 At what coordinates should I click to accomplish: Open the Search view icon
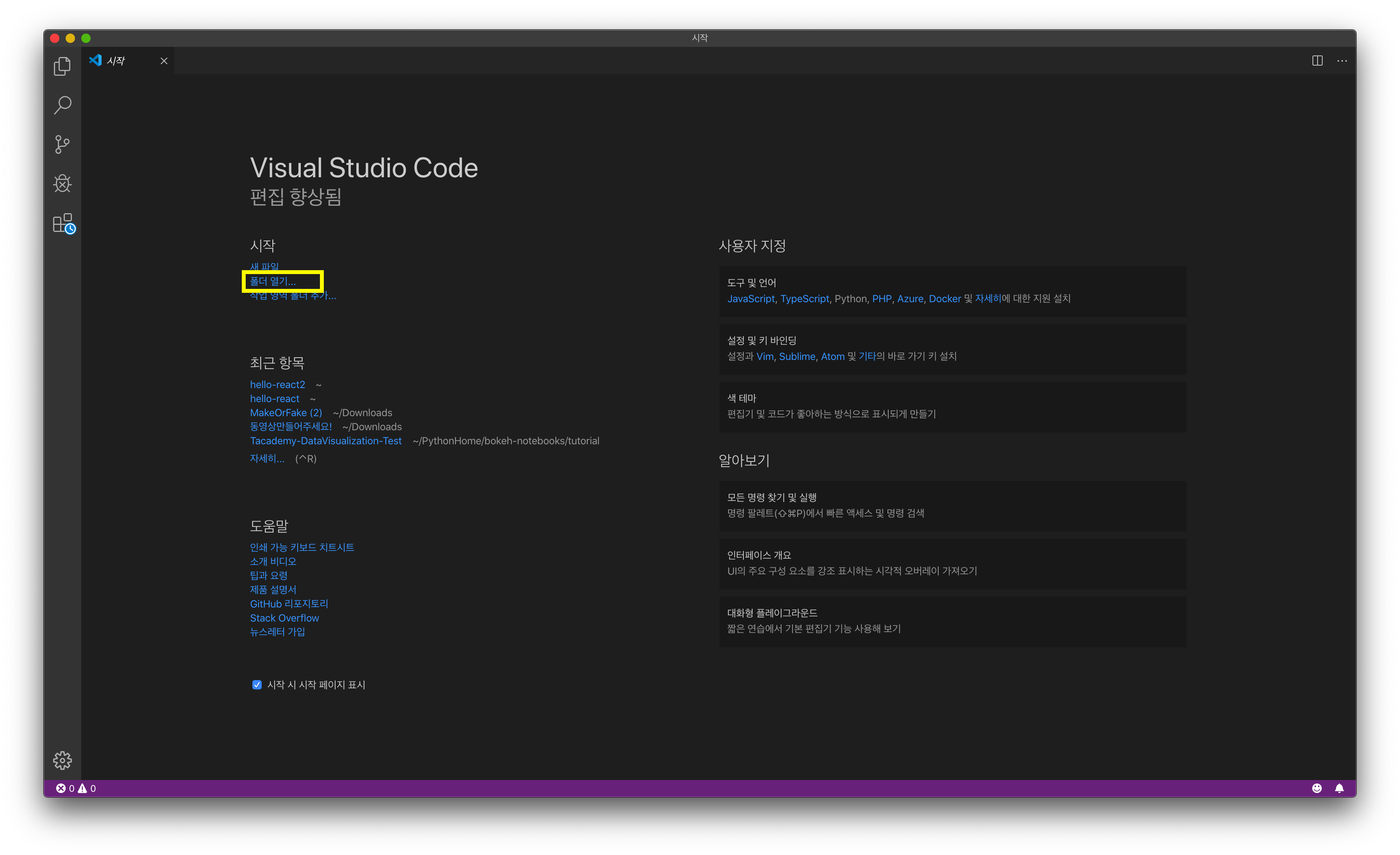[62, 105]
